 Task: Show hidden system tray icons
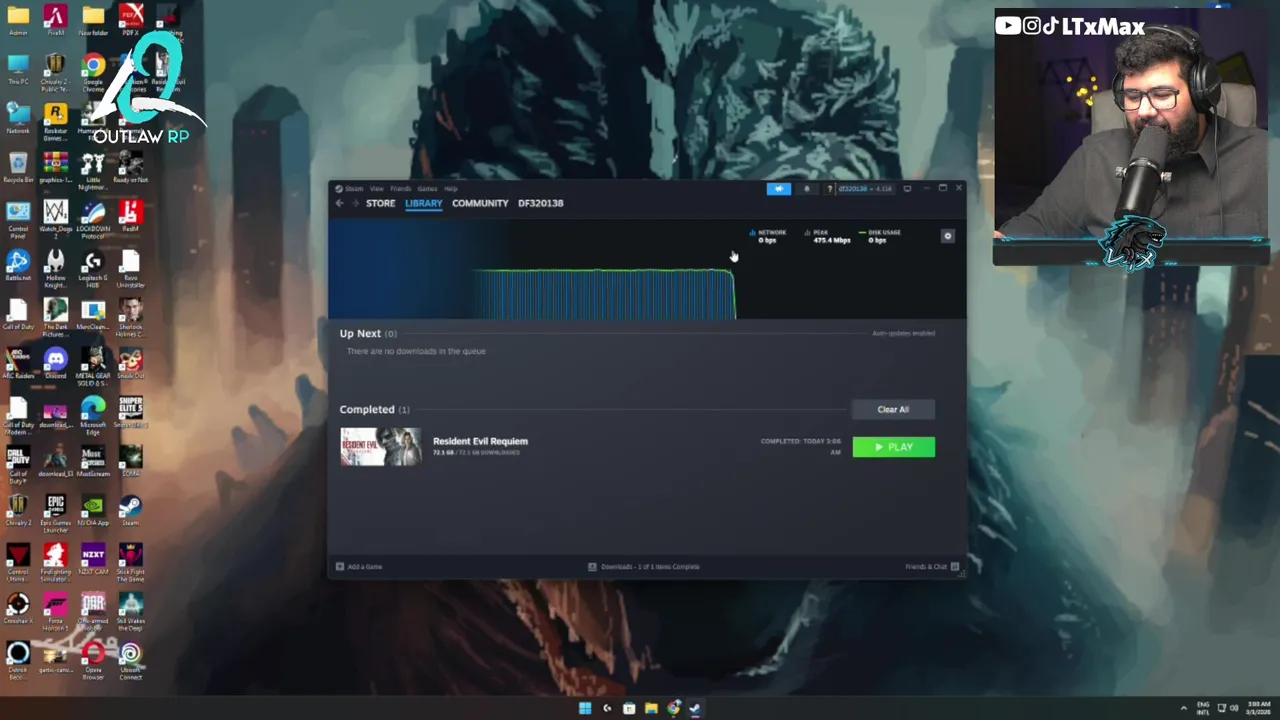(x=1184, y=708)
